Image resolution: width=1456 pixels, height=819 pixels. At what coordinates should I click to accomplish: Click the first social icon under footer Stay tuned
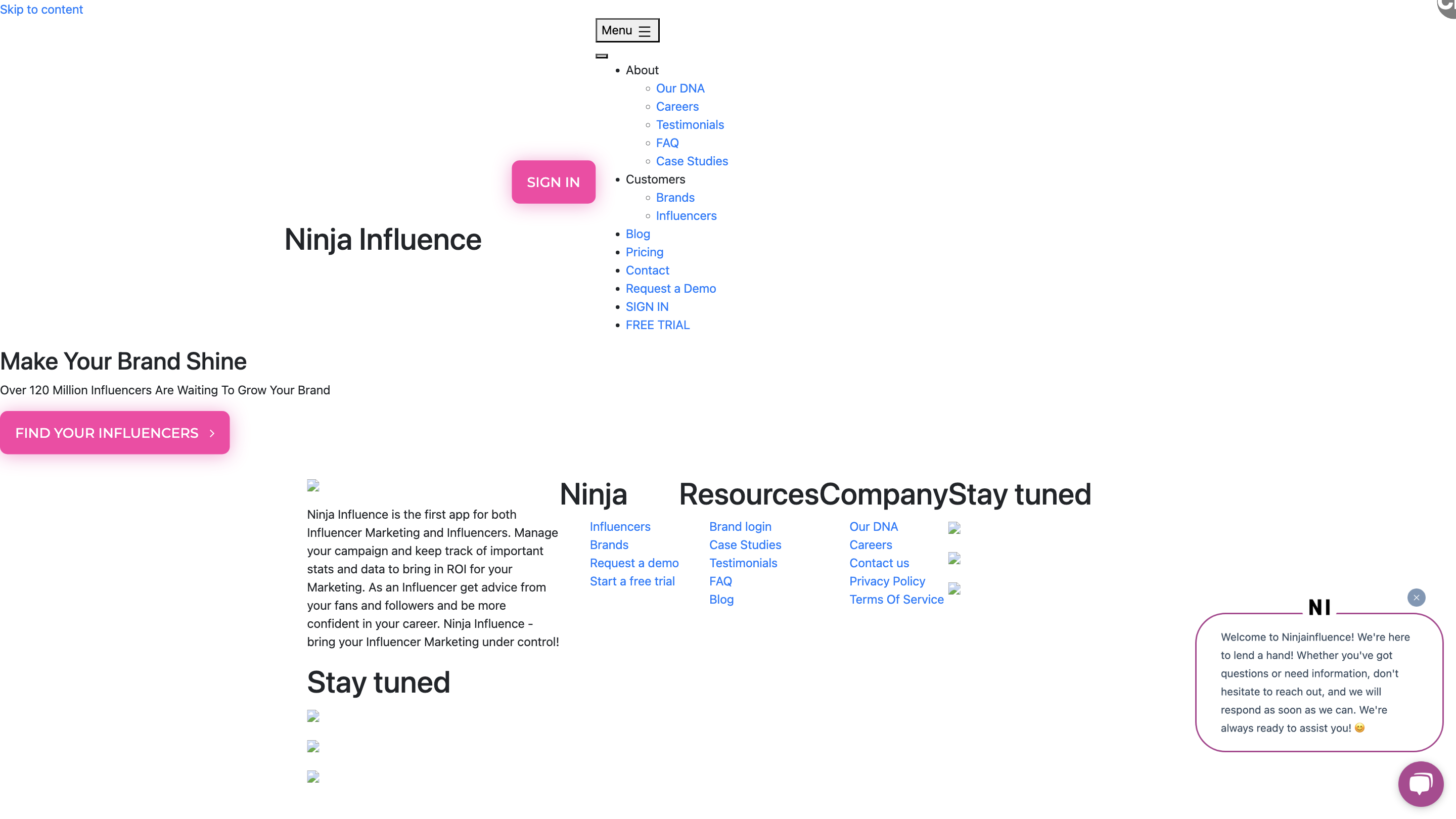click(954, 529)
